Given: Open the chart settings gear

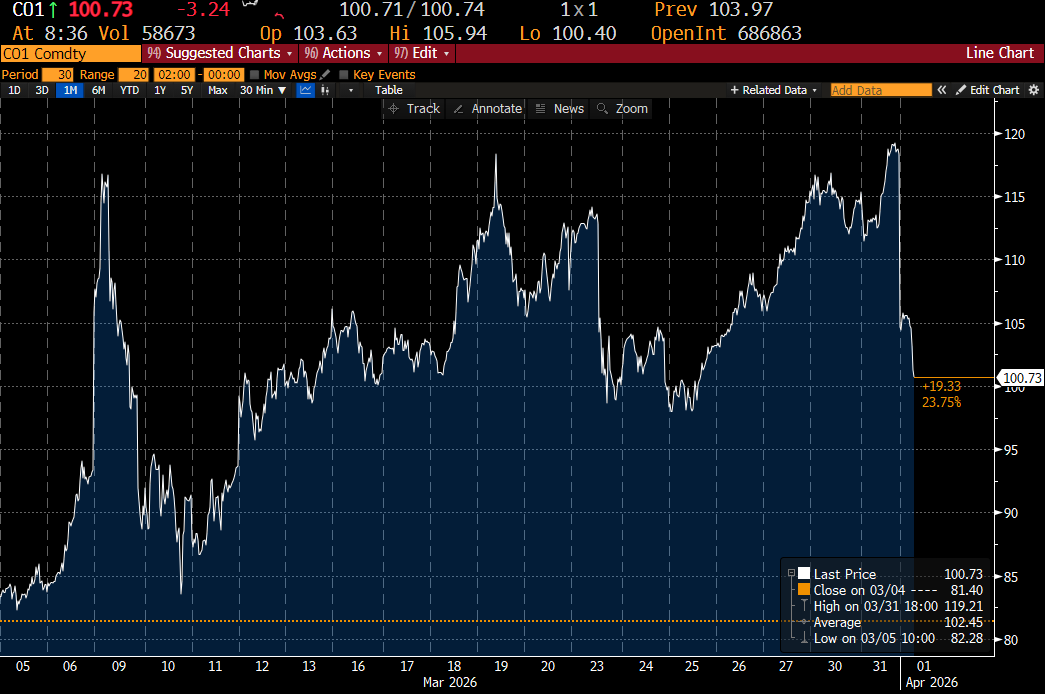Looking at the screenshot, I should pyautogui.click(x=1034, y=90).
